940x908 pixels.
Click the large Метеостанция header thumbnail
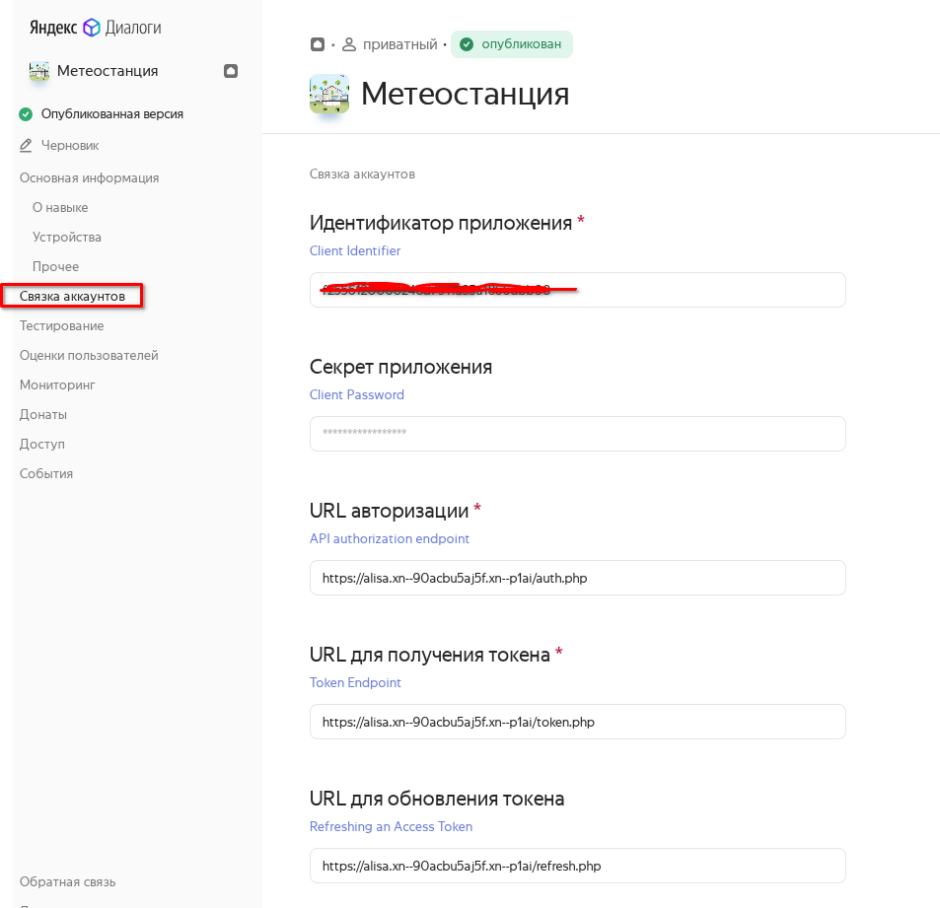point(329,94)
